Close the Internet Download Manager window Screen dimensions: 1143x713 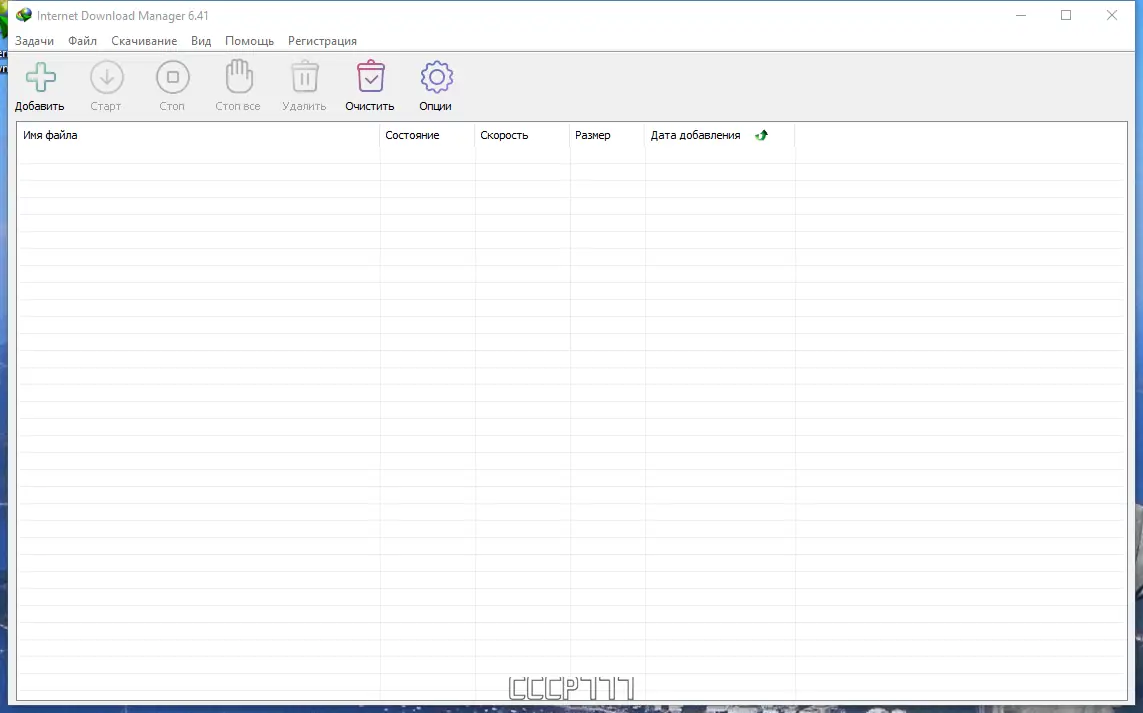1112,15
